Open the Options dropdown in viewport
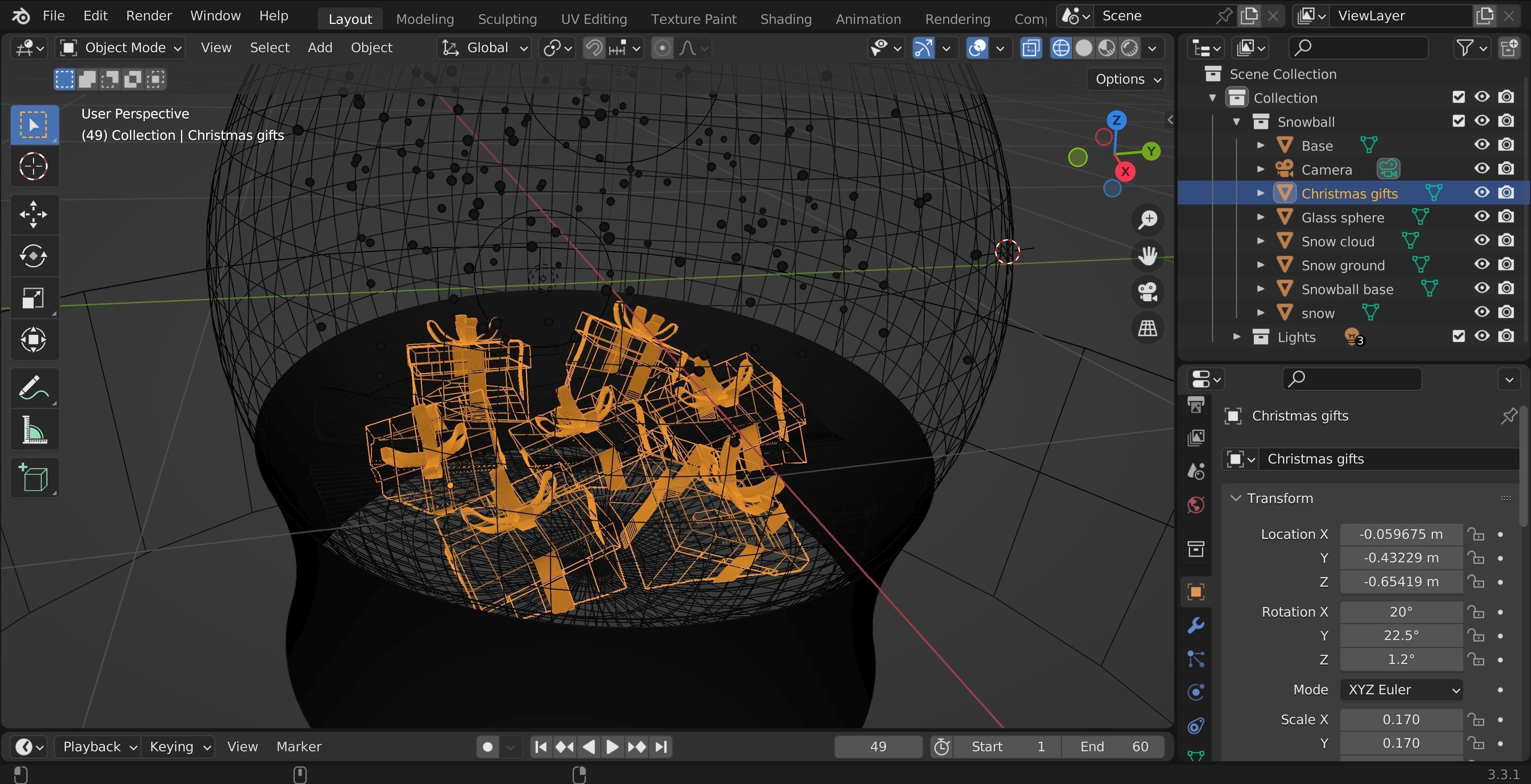The height and width of the screenshot is (784, 1531). click(x=1126, y=79)
